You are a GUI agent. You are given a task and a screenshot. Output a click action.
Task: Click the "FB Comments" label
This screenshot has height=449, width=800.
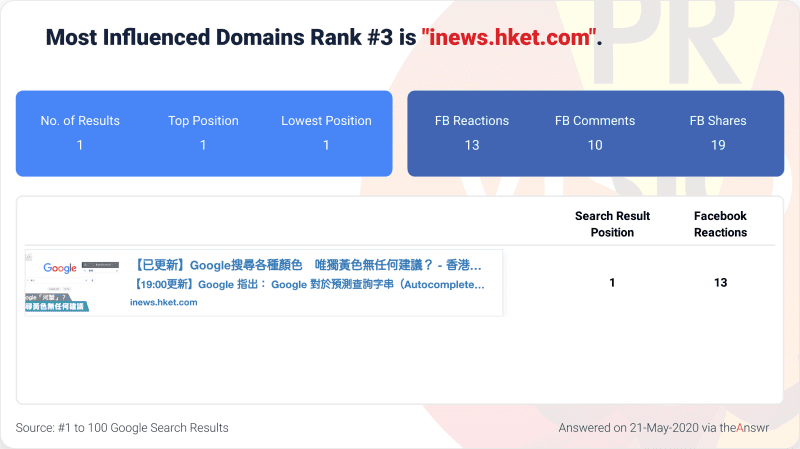(595, 121)
